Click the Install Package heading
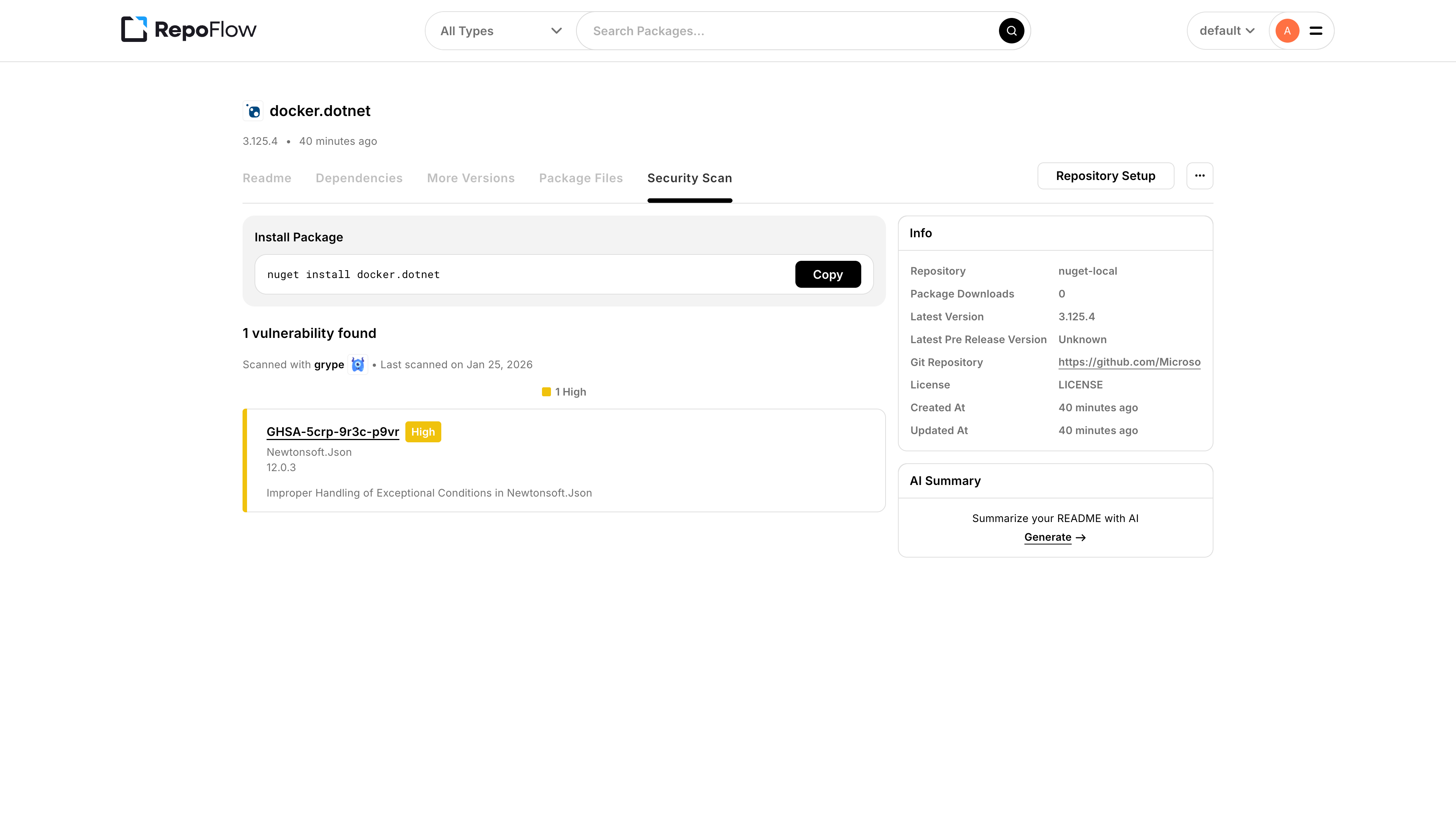The image size is (1456, 824). pos(298,238)
